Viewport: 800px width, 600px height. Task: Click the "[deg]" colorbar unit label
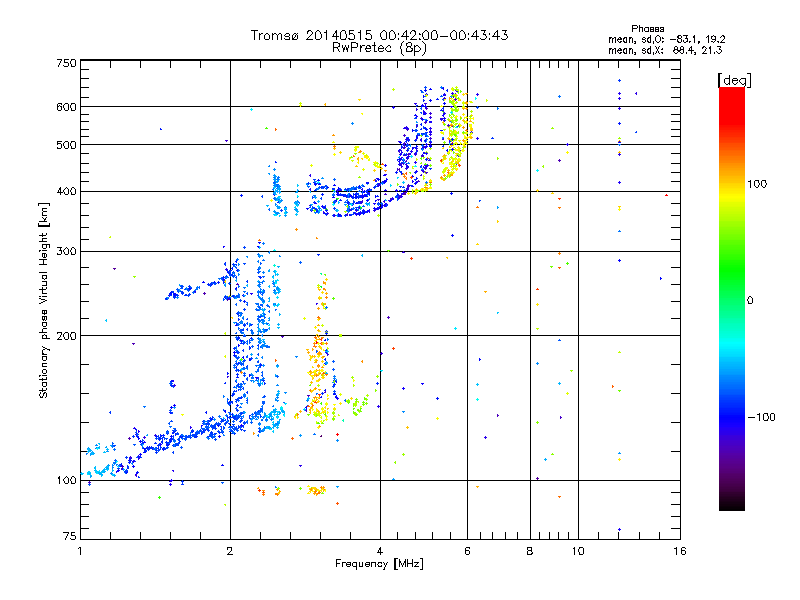pyautogui.click(x=734, y=80)
